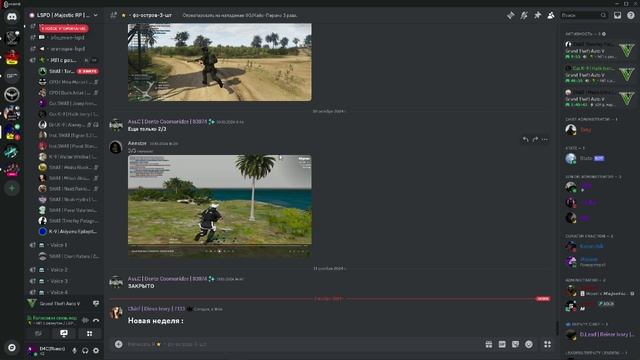Click Grand Theft Auto V stream icon

point(96,303)
